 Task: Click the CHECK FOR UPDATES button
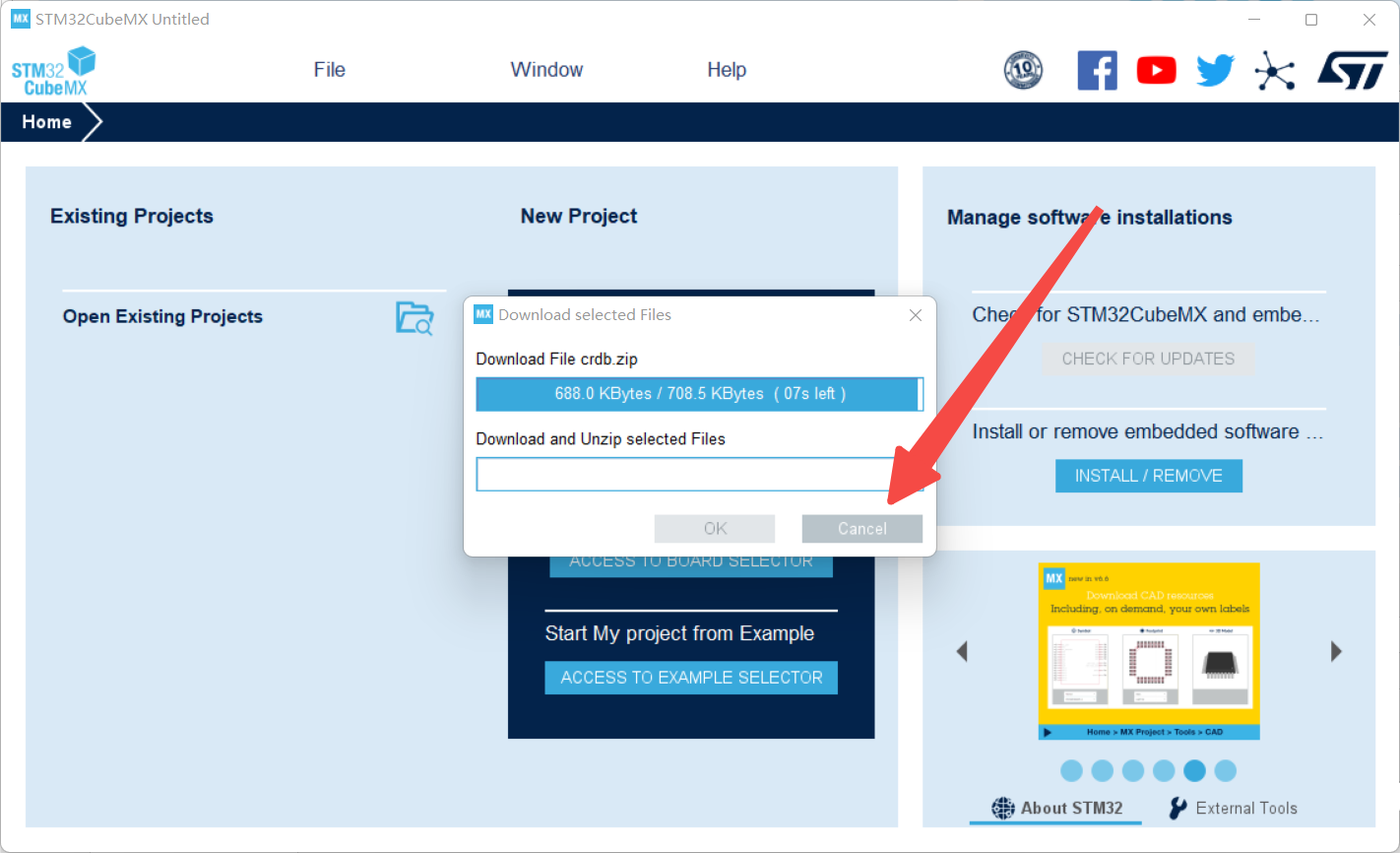(x=1148, y=359)
